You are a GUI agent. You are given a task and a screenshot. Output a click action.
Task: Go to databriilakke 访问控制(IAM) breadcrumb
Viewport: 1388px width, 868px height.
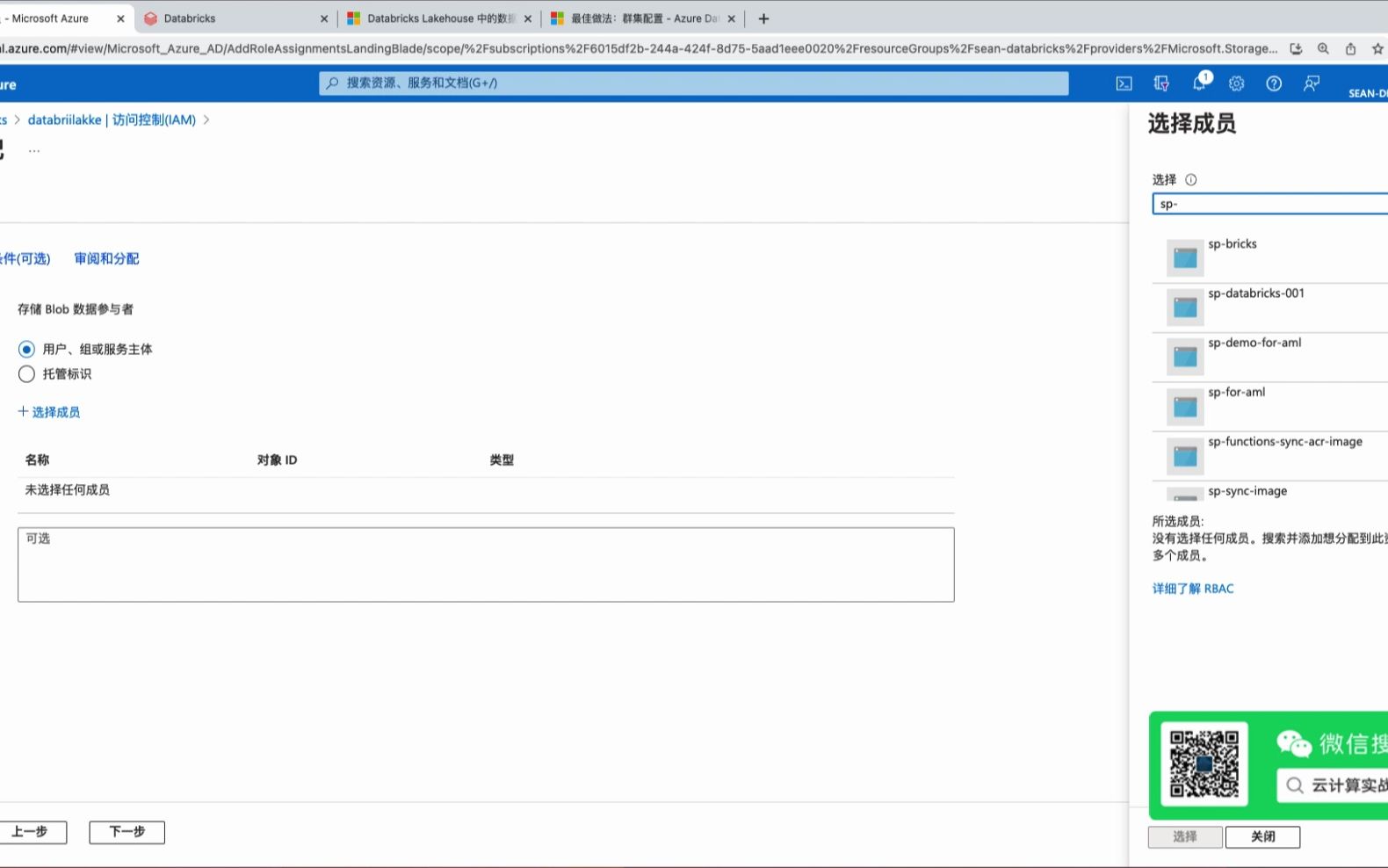point(112,119)
